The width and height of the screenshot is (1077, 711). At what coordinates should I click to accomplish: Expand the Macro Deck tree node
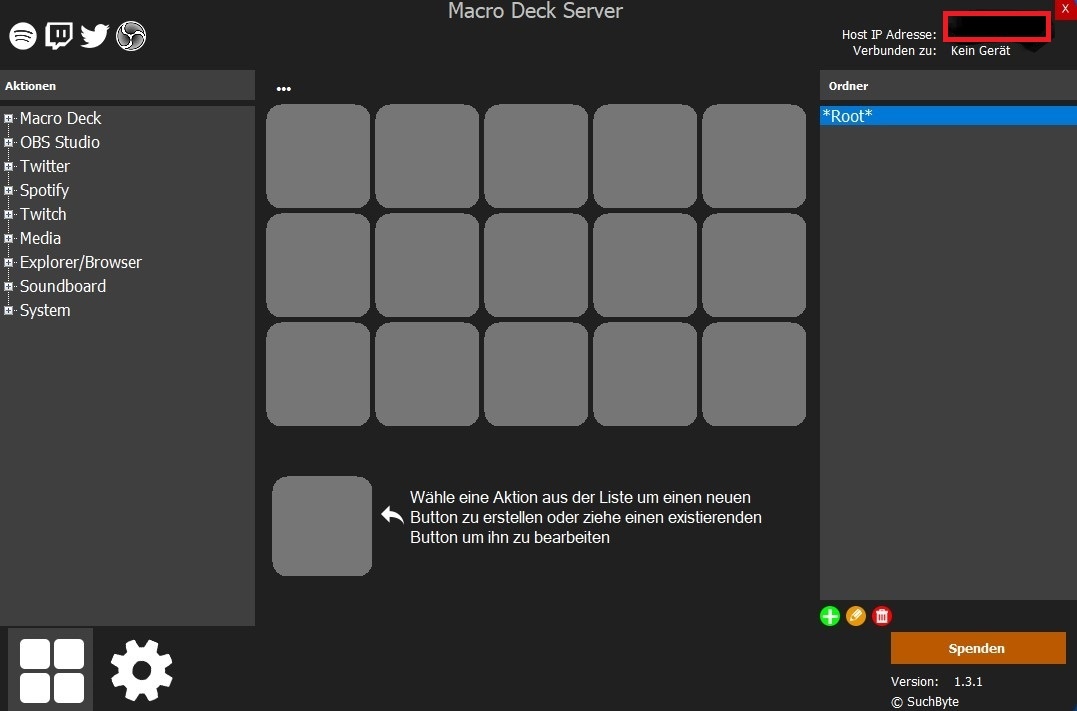click(x=8, y=119)
